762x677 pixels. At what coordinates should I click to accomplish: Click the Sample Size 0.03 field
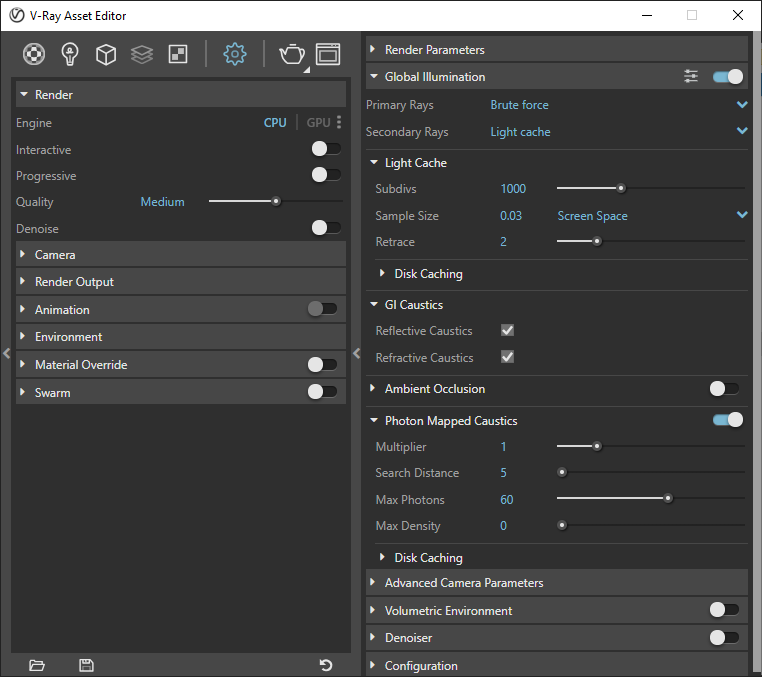(511, 215)
